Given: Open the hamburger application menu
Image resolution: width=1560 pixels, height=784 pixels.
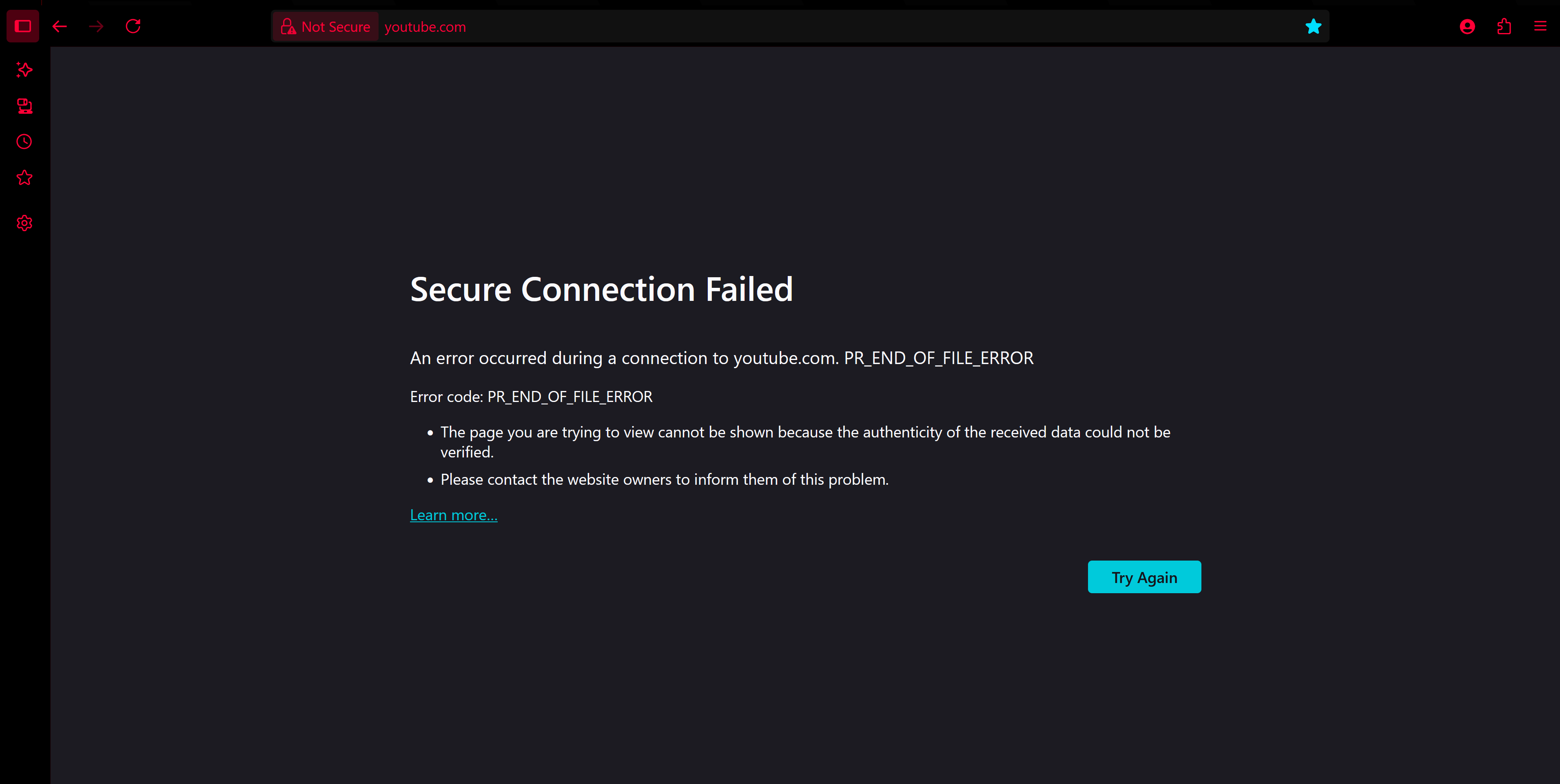Looking at the screenshot, I should coord(1540,26).
